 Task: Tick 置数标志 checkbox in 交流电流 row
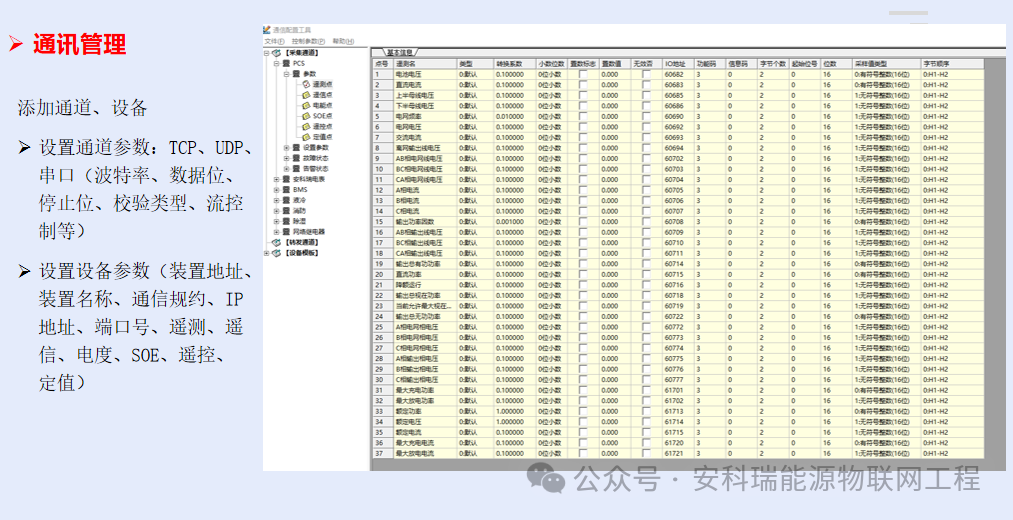(583, 137)
